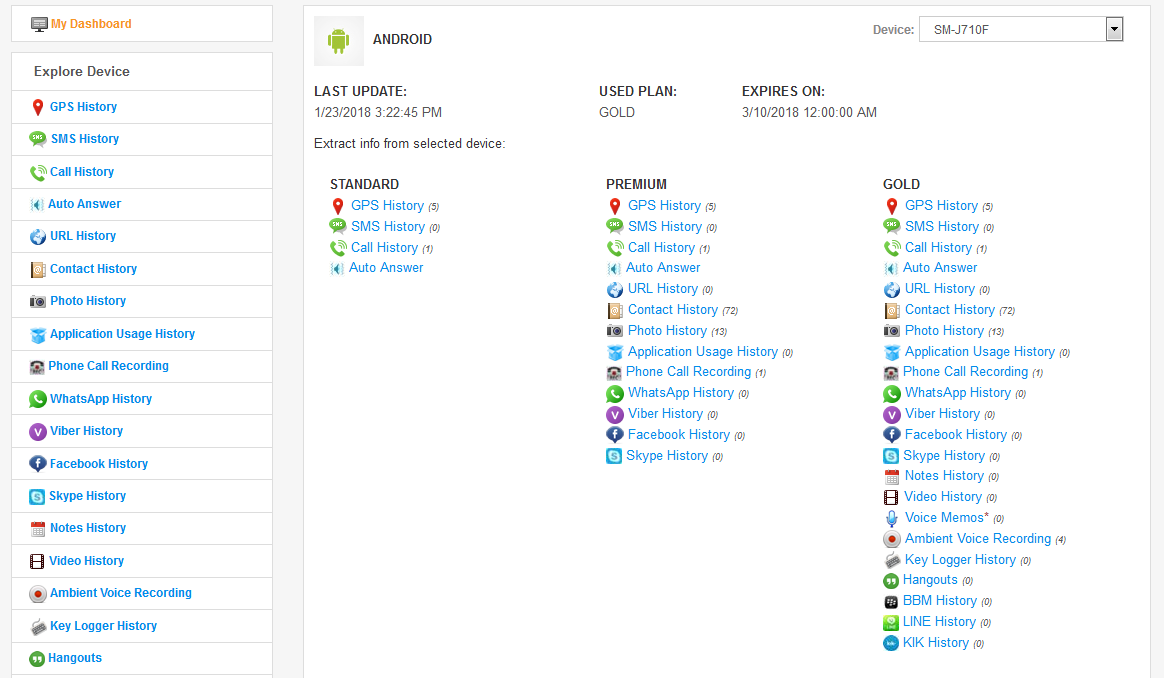Open URL History under GOLD plan

940,288
